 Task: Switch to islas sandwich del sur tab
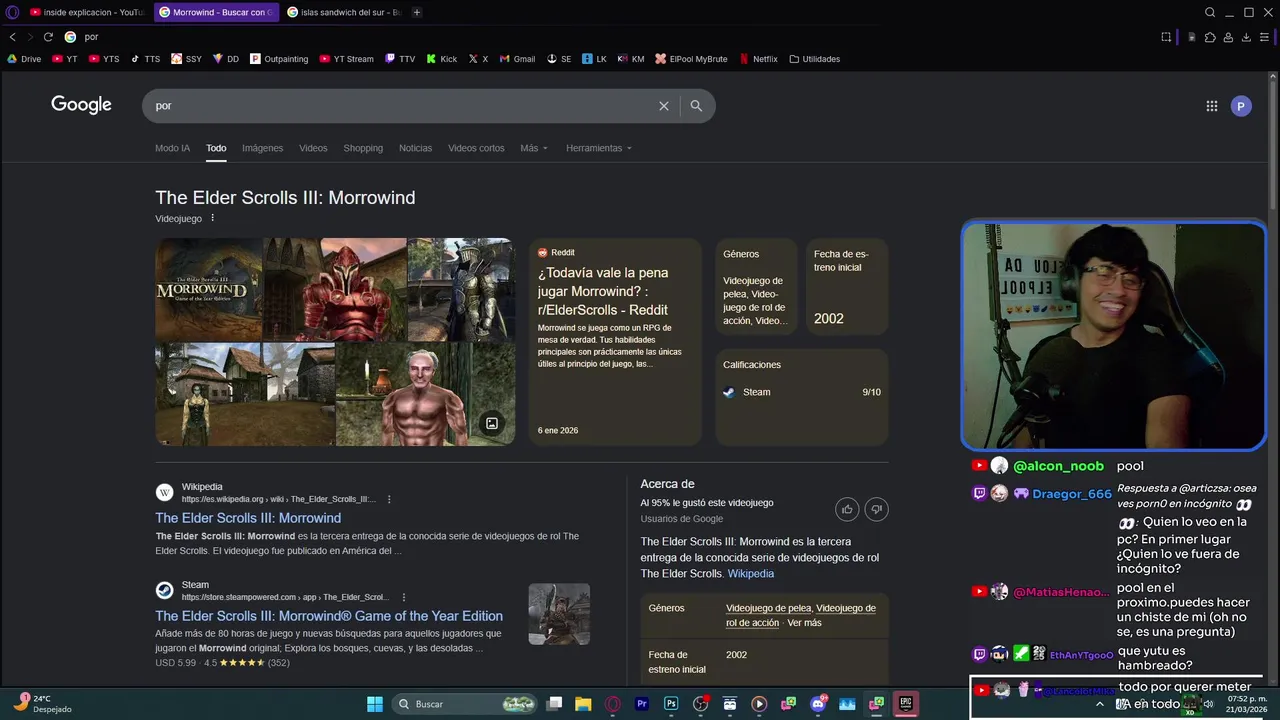(x=343, y=12)
